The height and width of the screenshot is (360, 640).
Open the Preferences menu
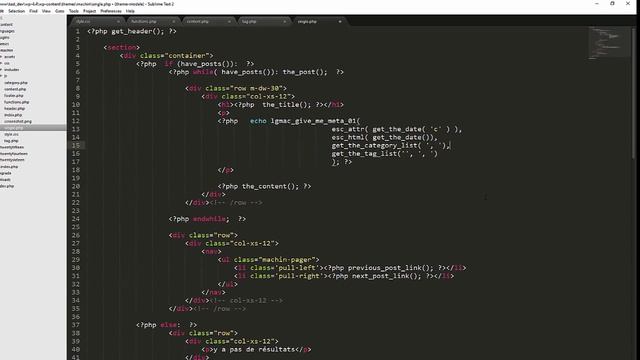pos(111,11)
